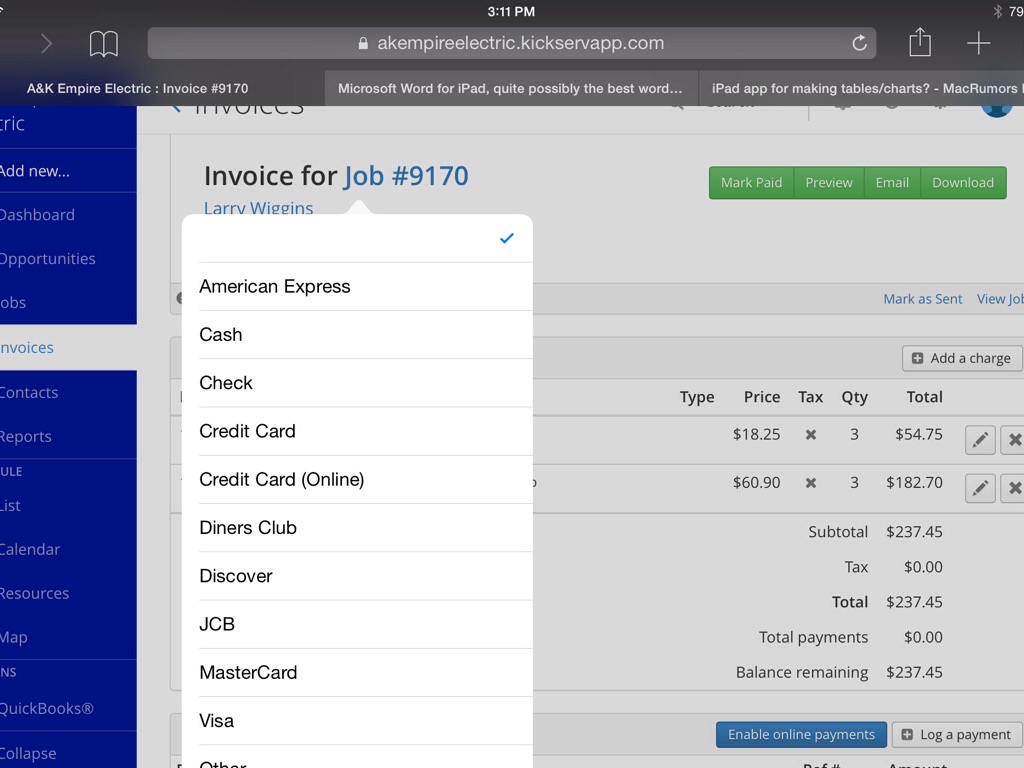Viewport: 1024px width, 768px height.
Task: Tap the Safari share icon
Action: click(920, 43)
